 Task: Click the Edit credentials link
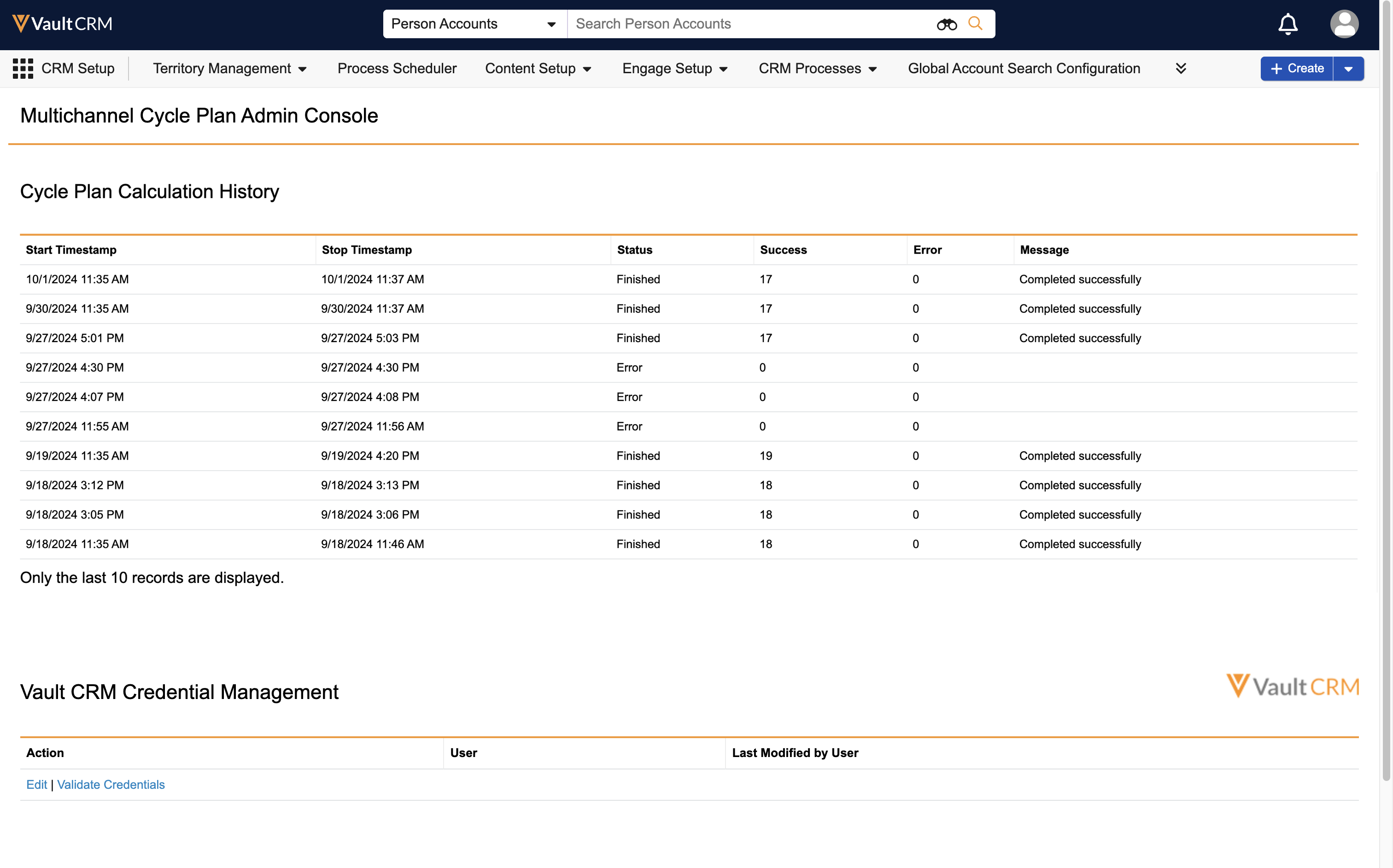(36, 784)
